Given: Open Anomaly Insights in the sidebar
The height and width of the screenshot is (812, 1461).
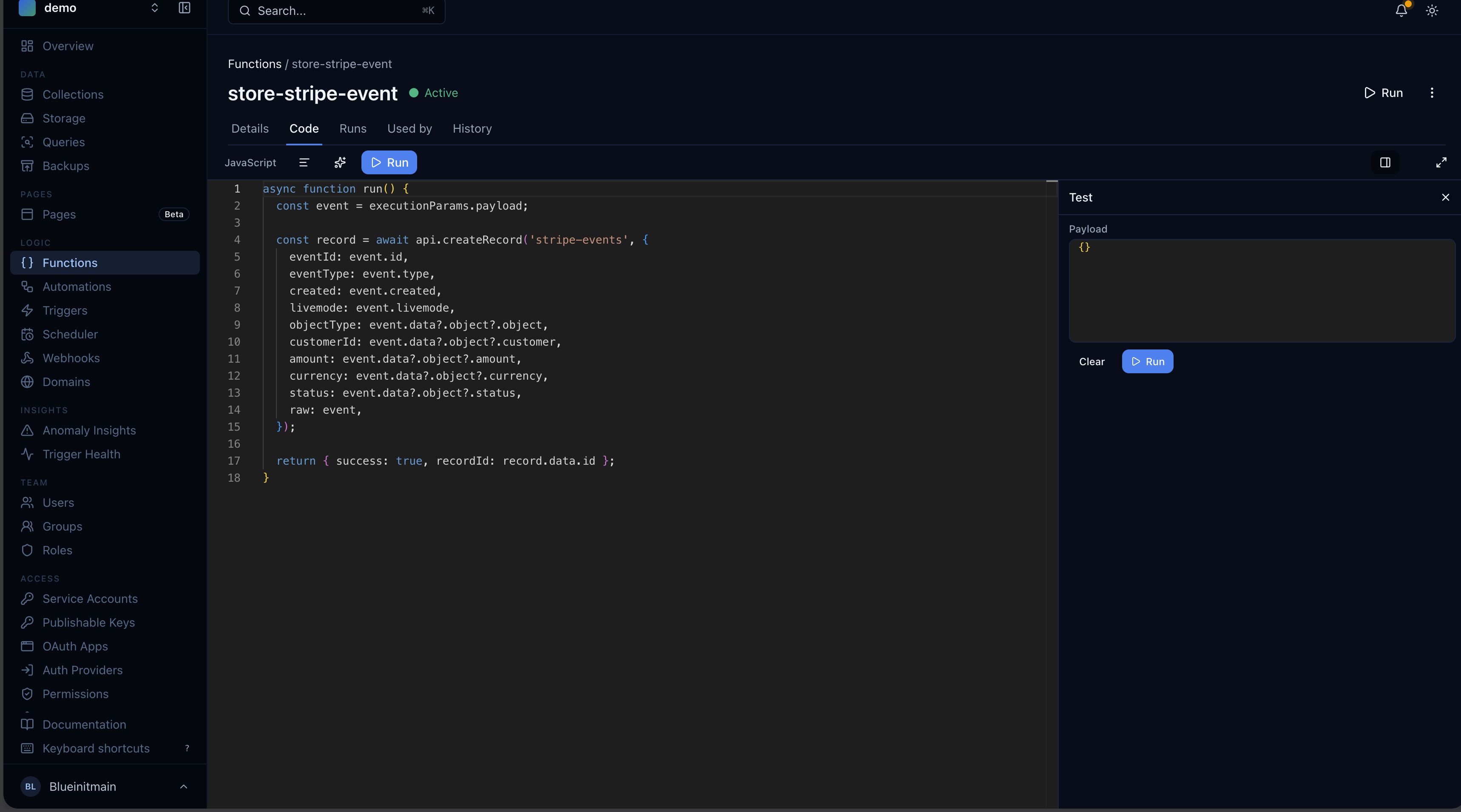Looking at the screenshot, I should [89, 430].
